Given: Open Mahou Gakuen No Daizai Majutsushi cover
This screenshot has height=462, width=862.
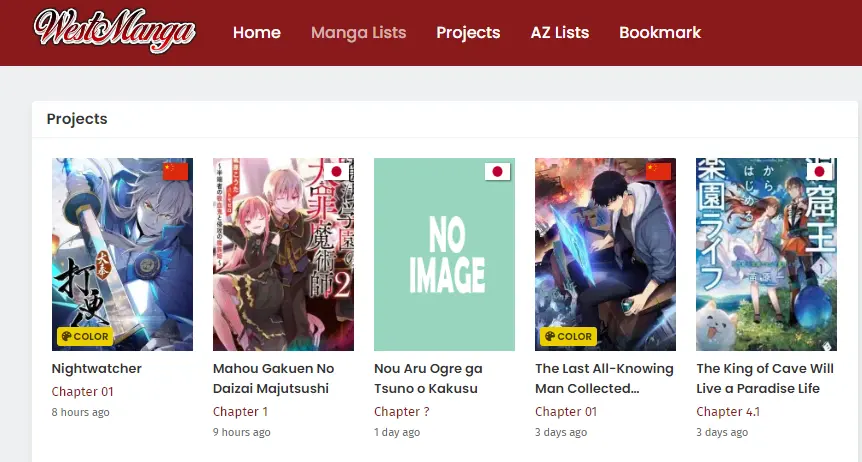Looking at the screenshot, I should click(283, 254).
